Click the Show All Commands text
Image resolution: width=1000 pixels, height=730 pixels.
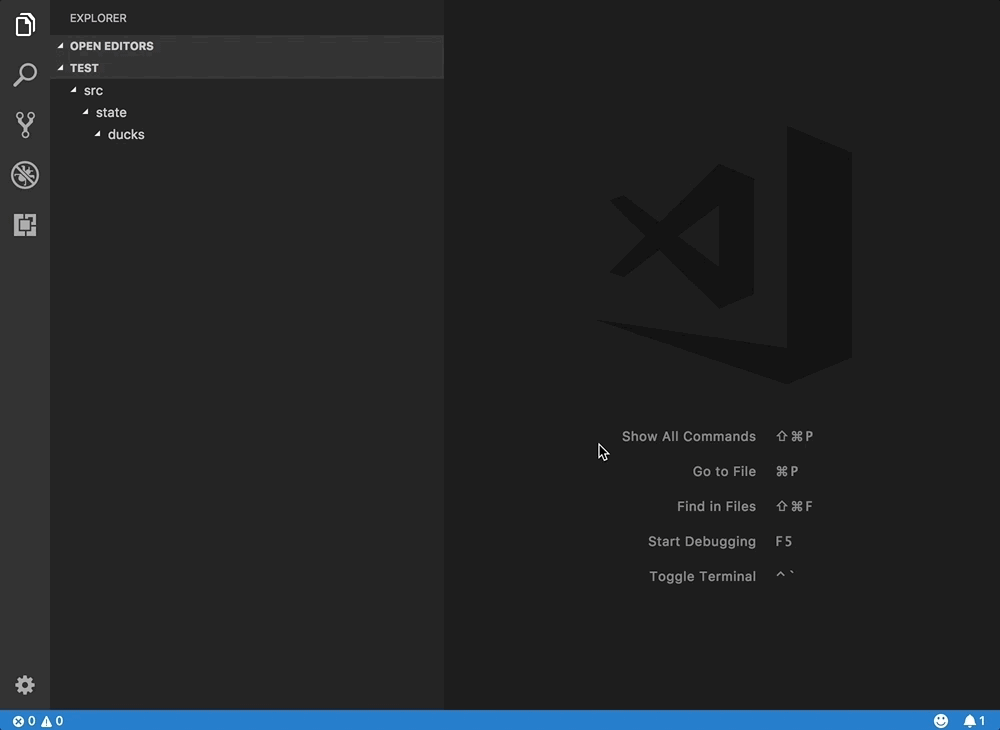tap(689, 436)
